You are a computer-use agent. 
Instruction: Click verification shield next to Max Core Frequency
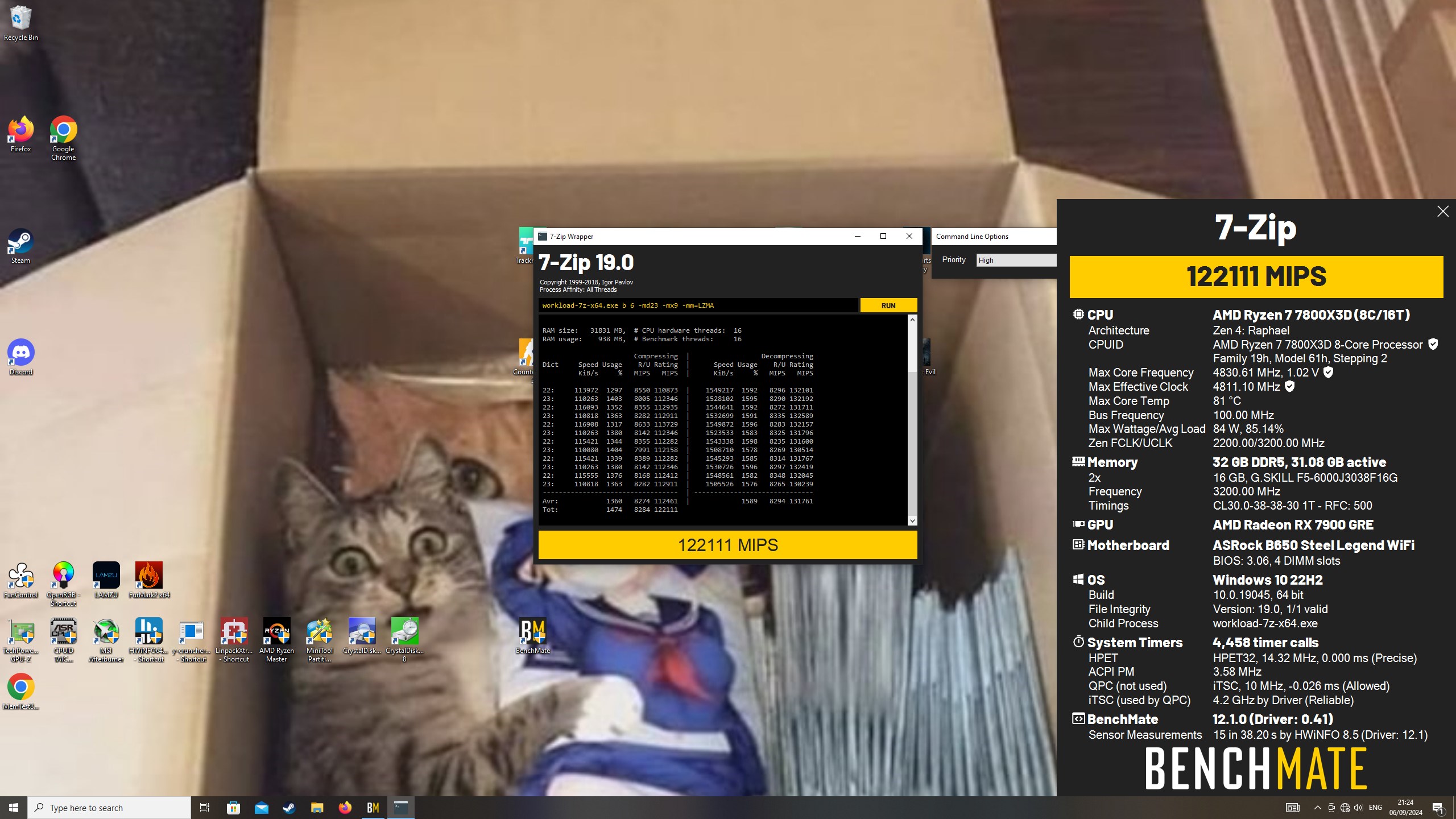tap(1328, 372)
